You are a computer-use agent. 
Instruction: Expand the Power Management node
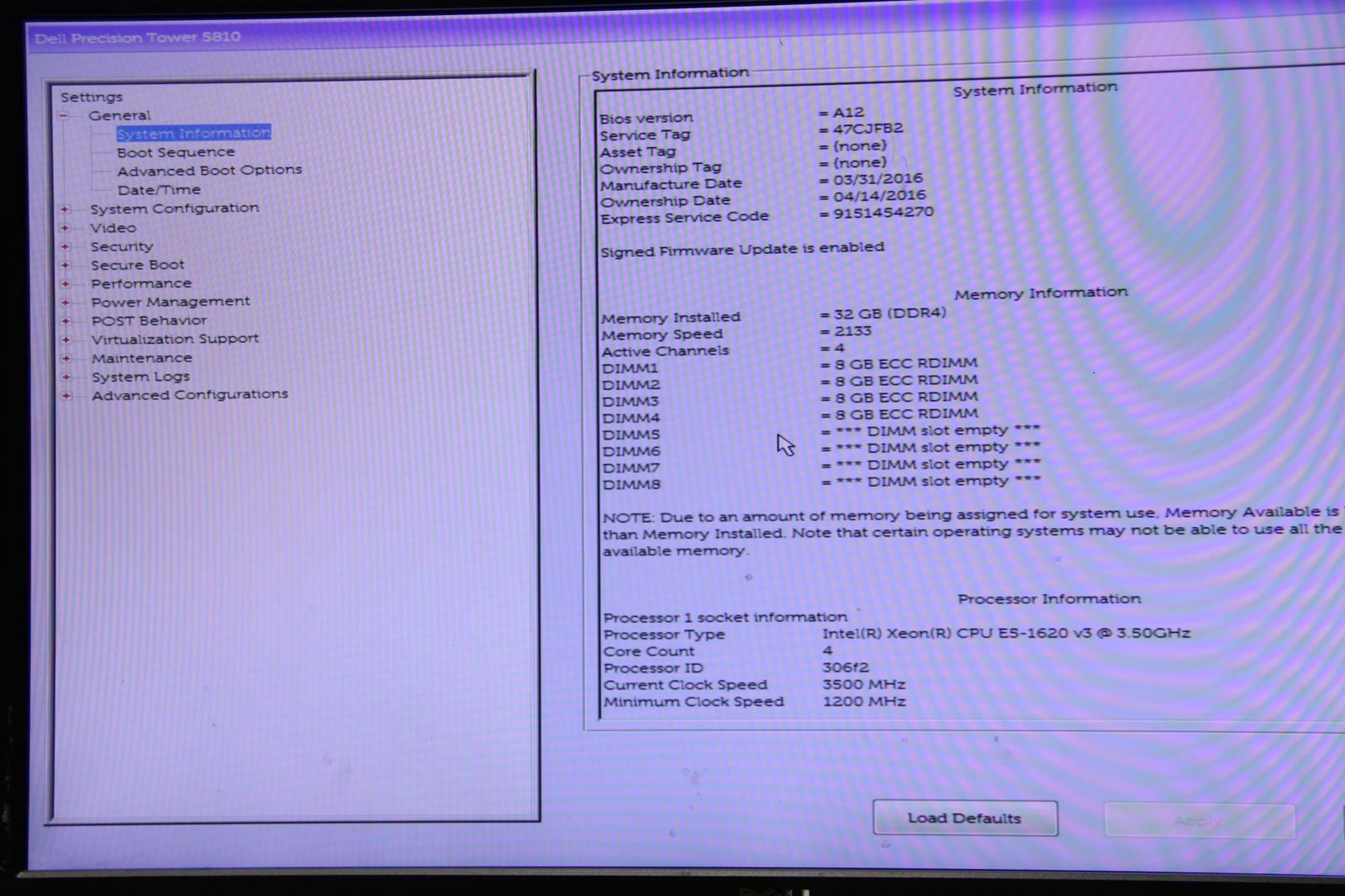(66, 302)
